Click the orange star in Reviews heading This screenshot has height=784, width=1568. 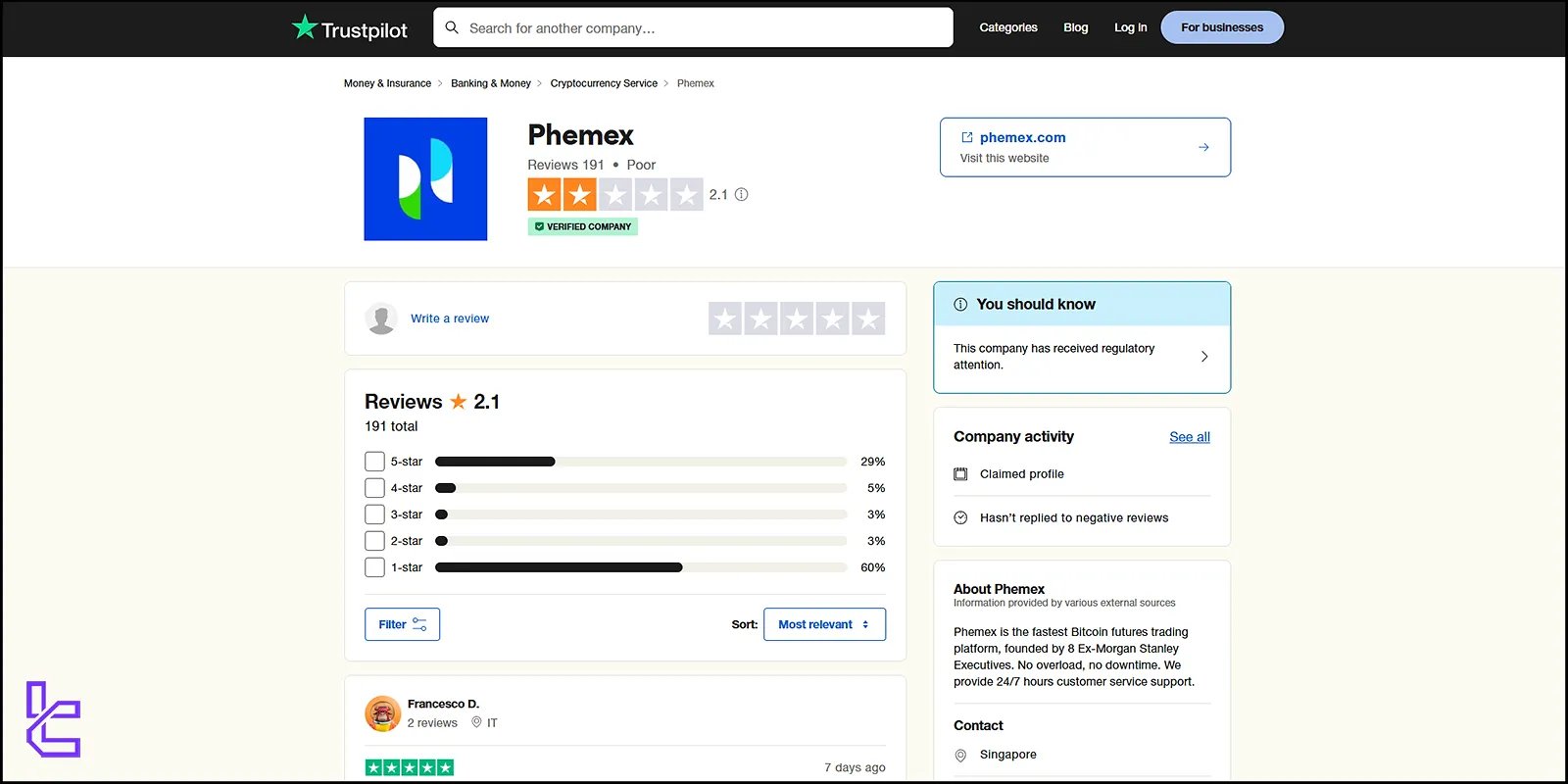[x=458, y=401]
